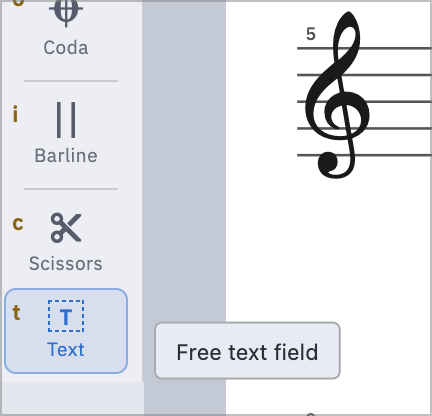Click the middle staff line right of clef

[x=400, y=102]
